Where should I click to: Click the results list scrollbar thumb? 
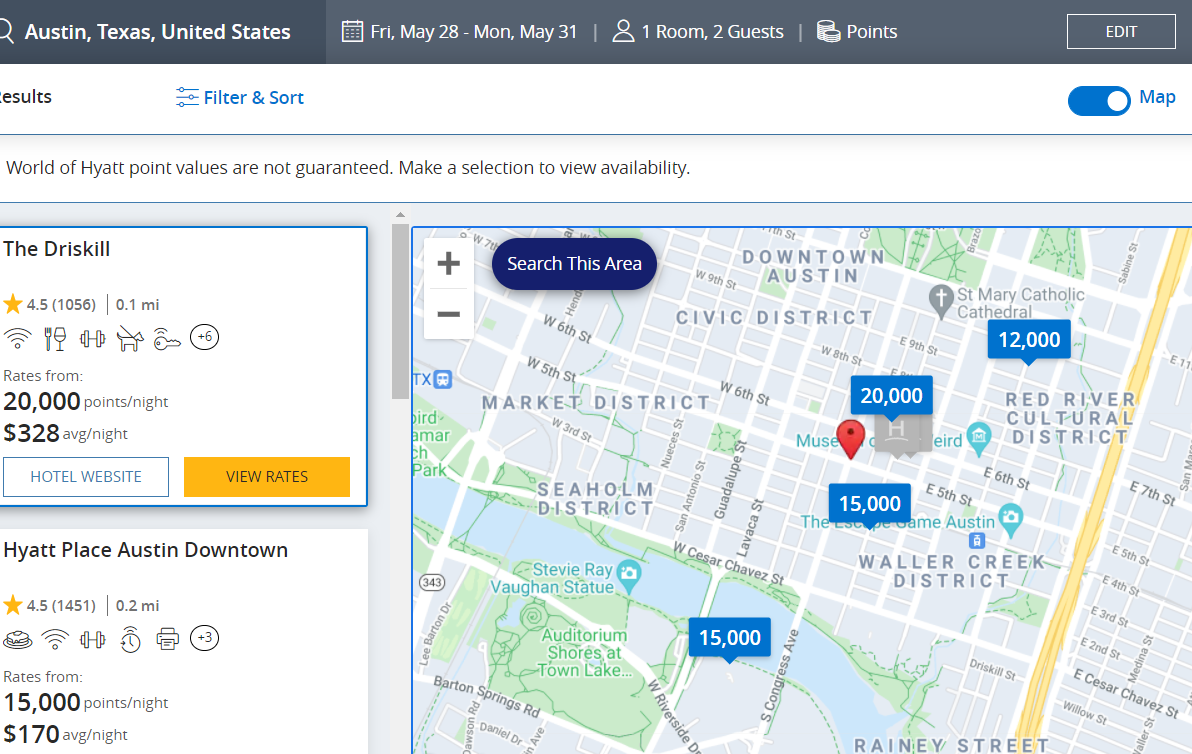coord(401,311)
